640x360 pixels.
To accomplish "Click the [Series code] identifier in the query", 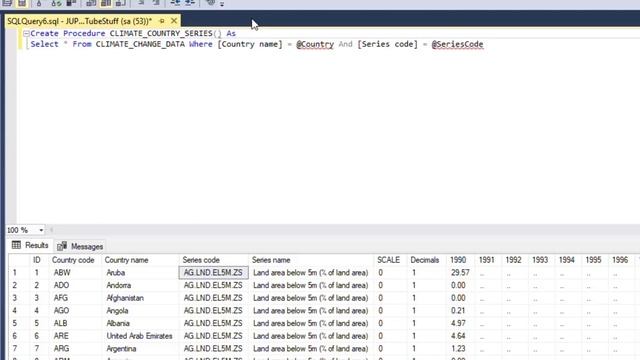I will click(x=387, y=44).
